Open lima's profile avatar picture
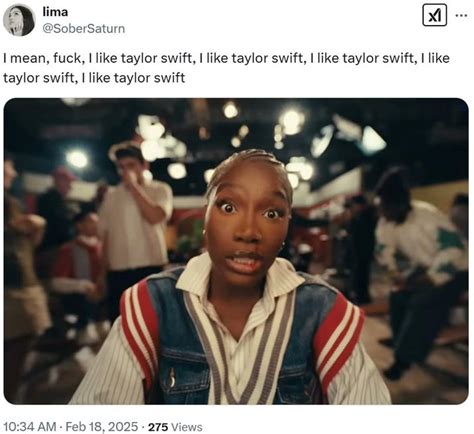474x434 pixels. [19, 20]
